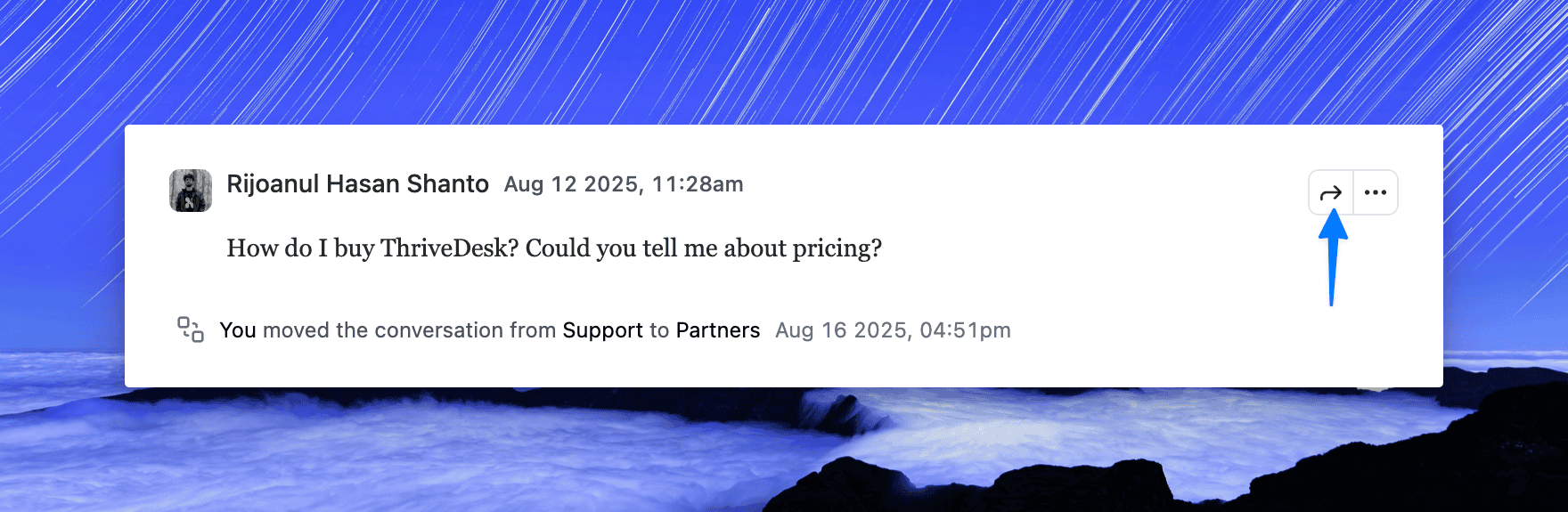Open the Partners inbox name
The width and height of the screenshot is (1568, 512).
pyautogui.click(x=718, y=330)
